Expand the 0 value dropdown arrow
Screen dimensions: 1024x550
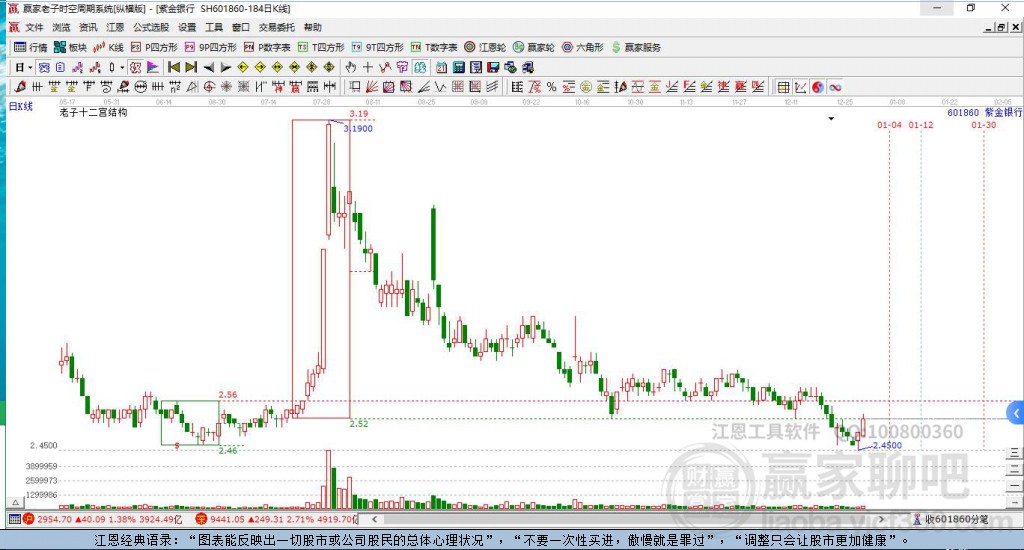[122, 67]
